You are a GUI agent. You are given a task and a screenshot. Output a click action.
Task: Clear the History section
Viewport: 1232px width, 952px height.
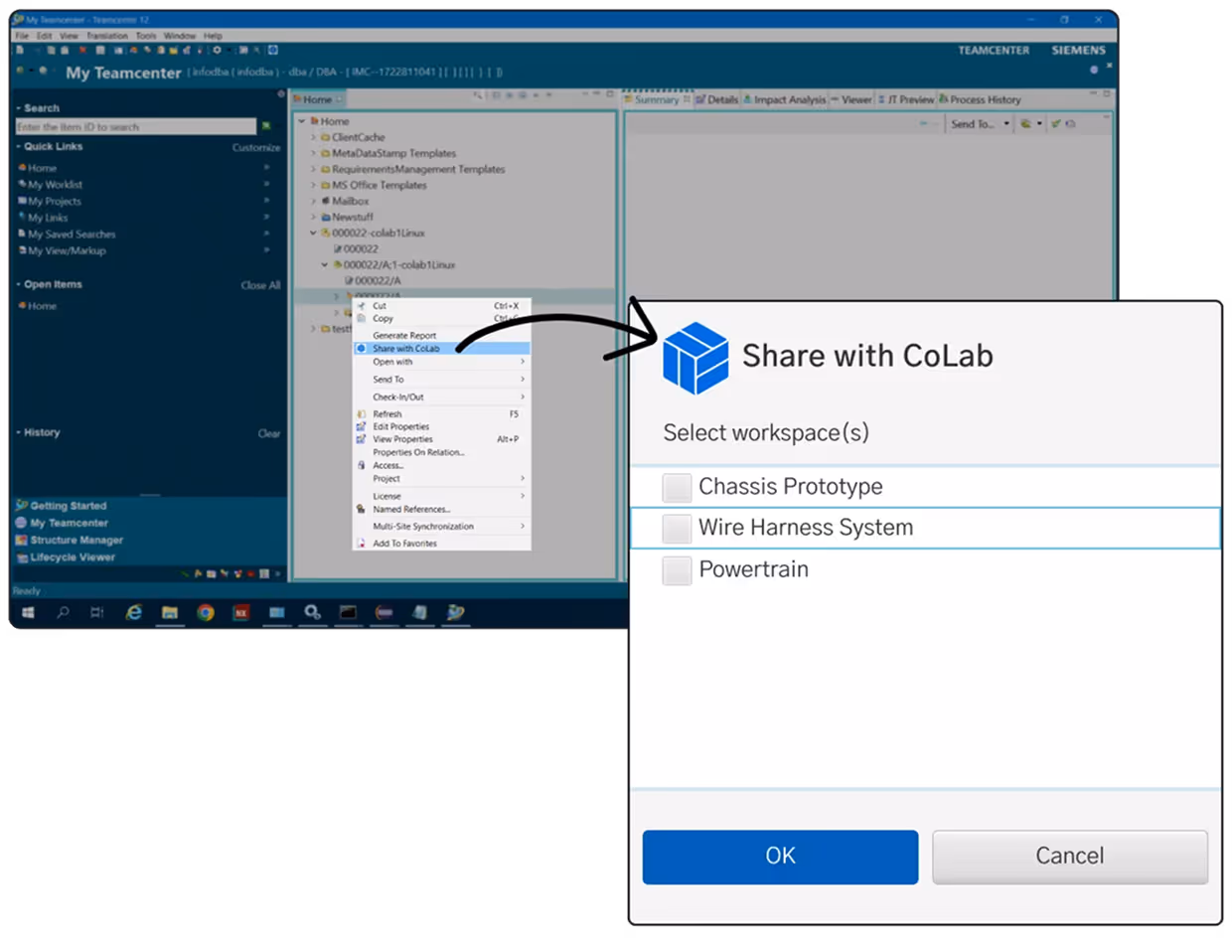tap(269, 433)
